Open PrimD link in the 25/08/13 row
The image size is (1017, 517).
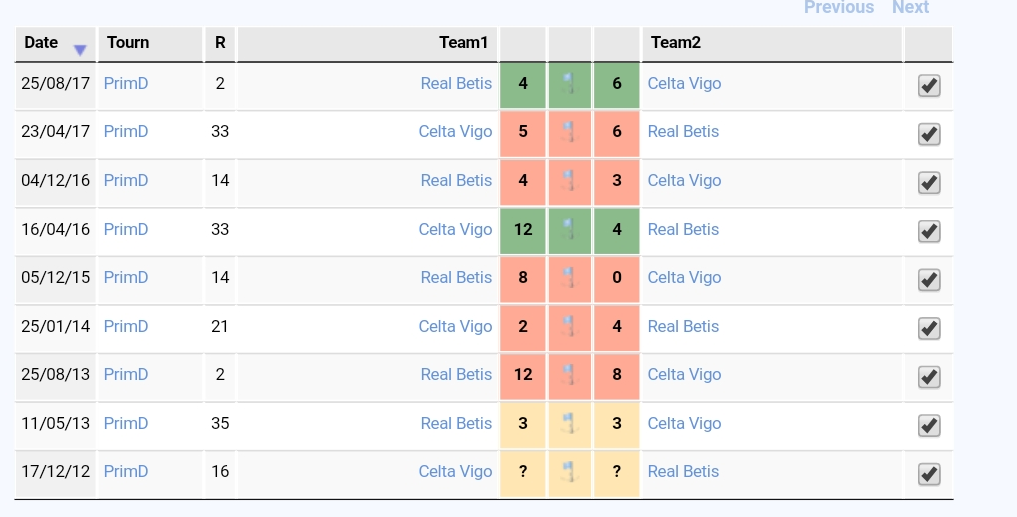pyautogui.click(x=126, y=375)
